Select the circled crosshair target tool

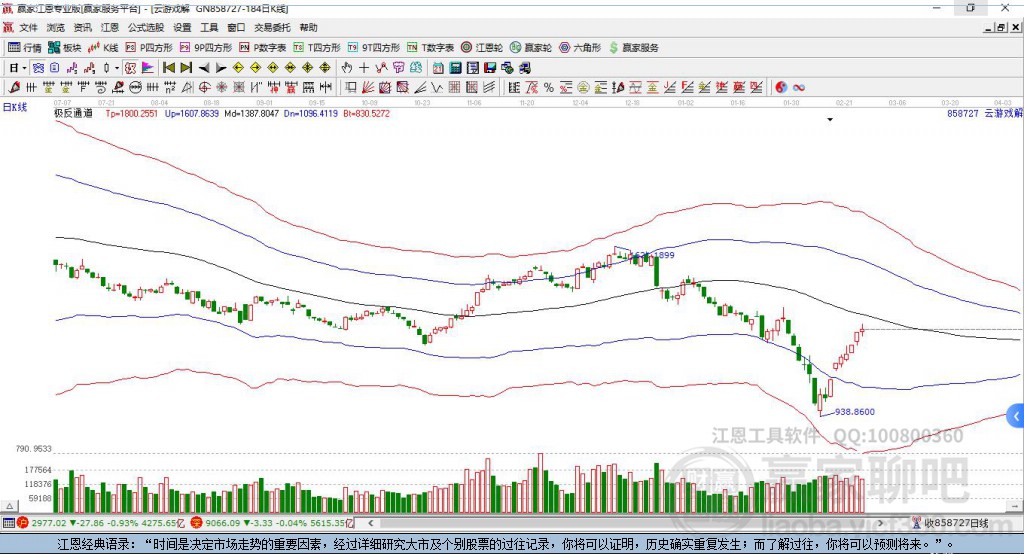point(204,88)
